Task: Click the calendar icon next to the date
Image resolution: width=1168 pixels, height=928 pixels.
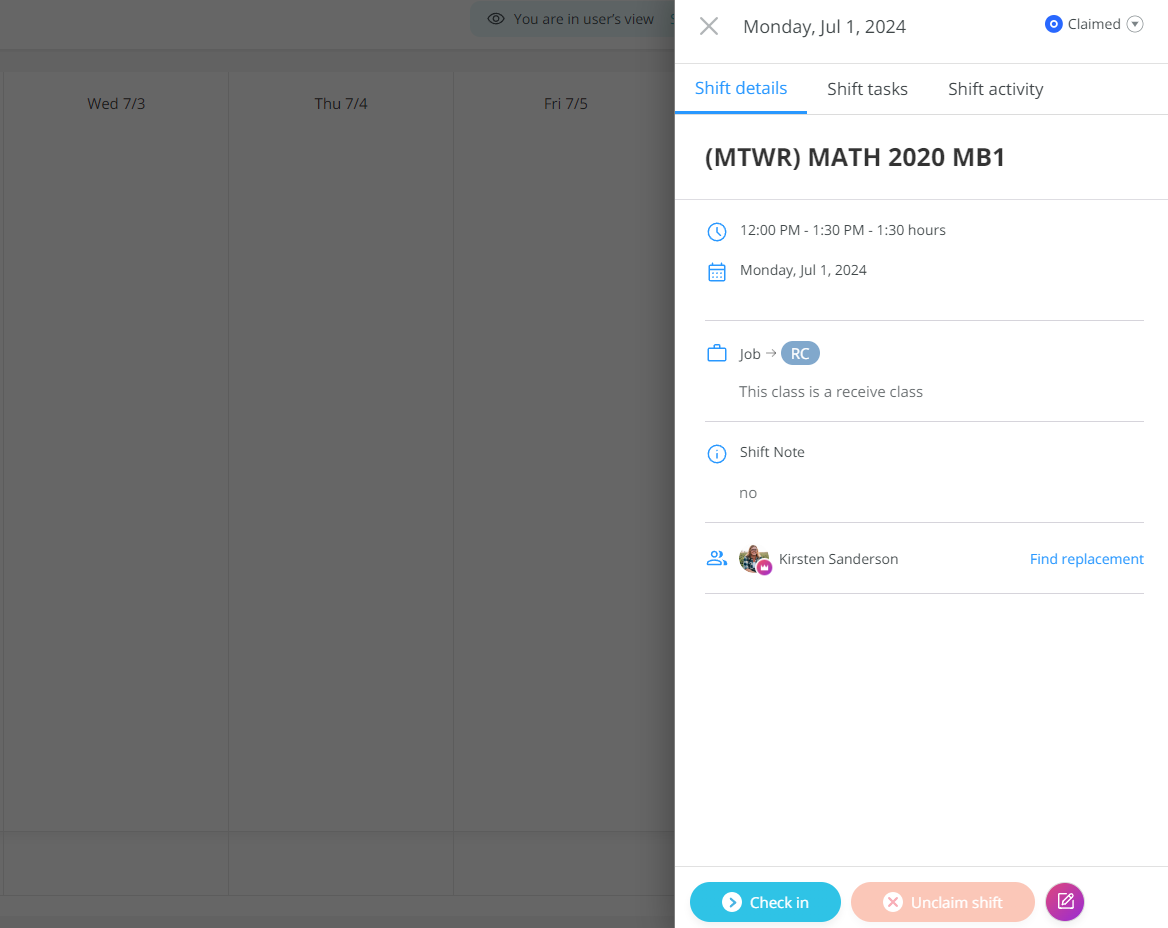Action: pos(716,271)
